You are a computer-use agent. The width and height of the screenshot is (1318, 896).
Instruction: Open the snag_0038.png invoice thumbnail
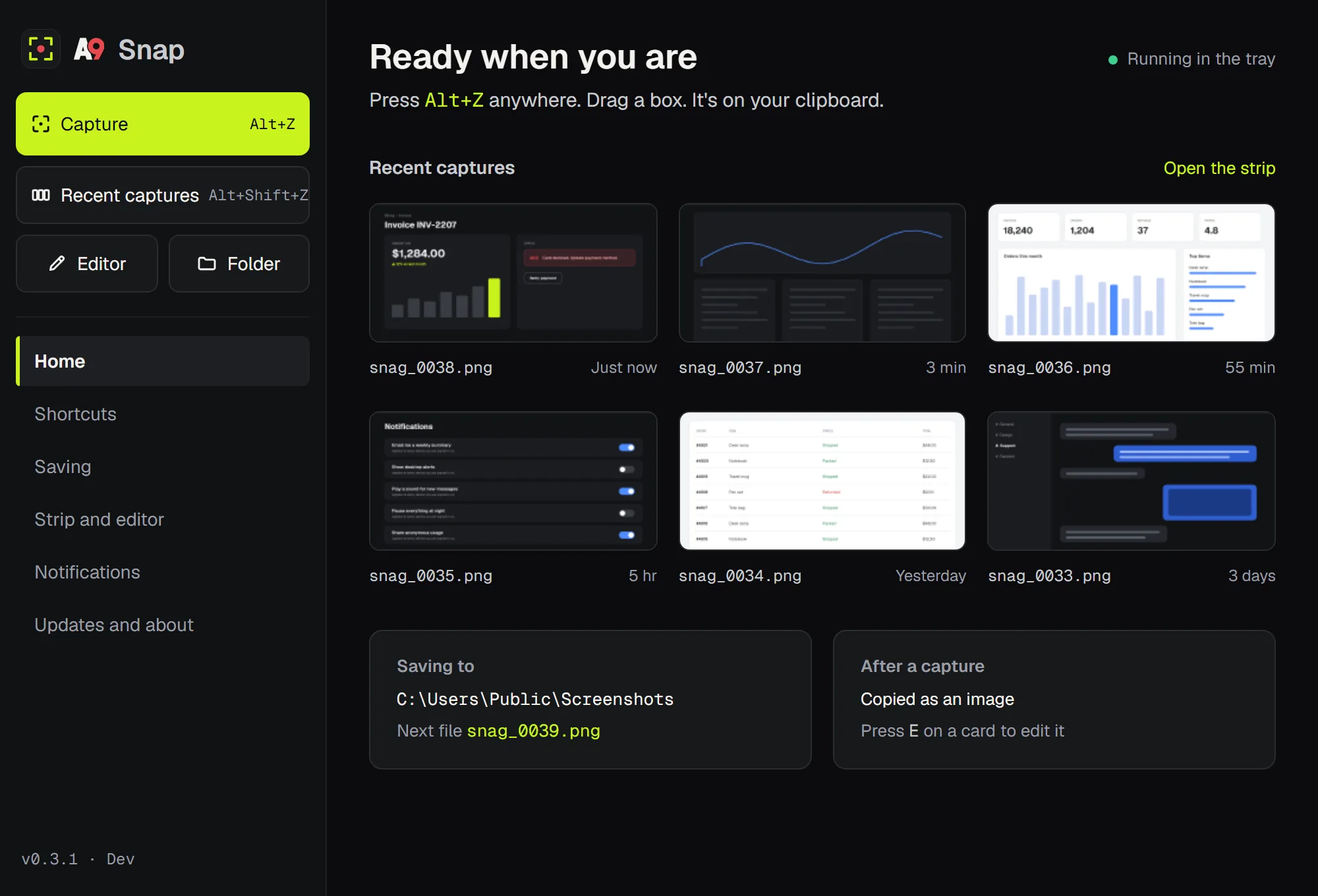coord(513,273)
